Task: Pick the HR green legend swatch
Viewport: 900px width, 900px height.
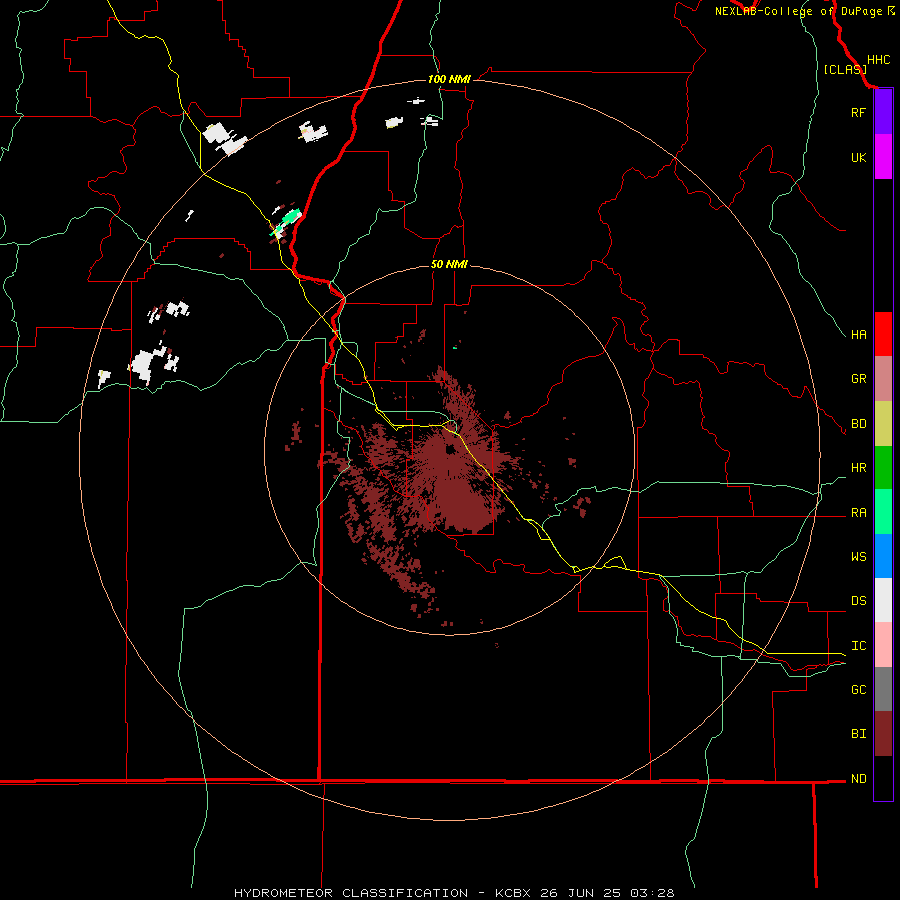Action: tap(883, 468)
